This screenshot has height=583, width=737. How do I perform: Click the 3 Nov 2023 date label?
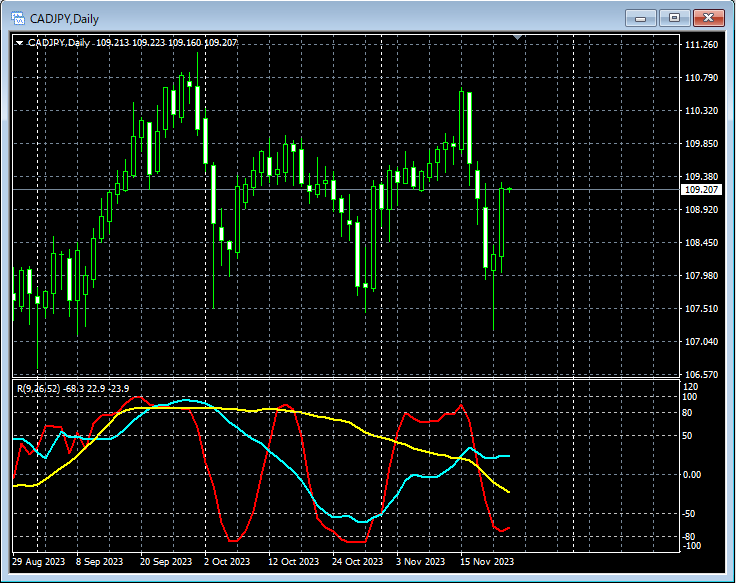tap(420, 561)
